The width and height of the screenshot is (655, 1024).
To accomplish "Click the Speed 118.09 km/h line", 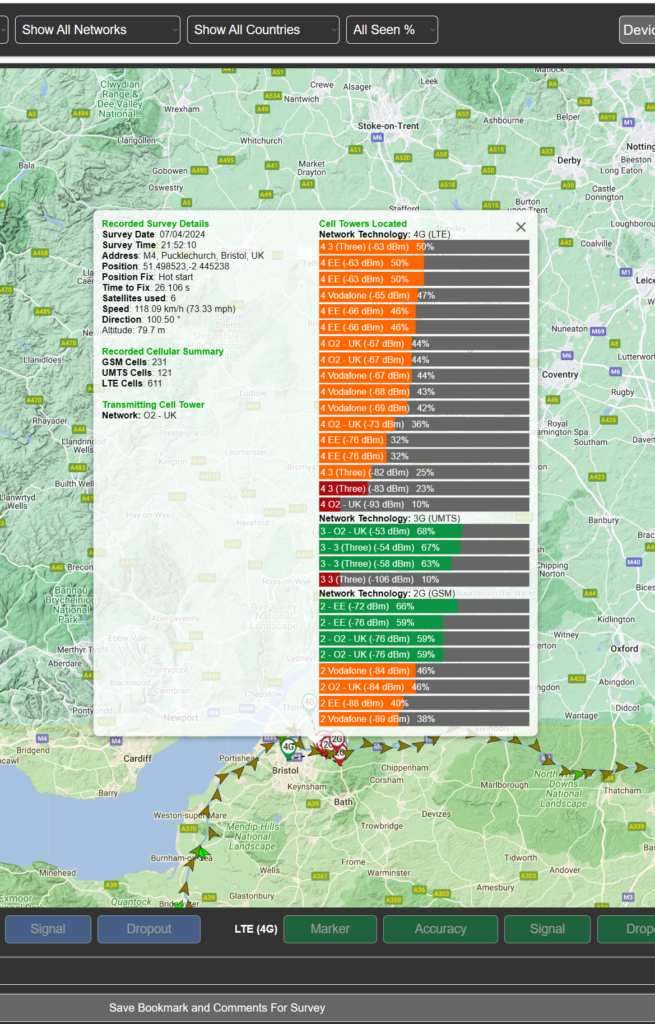I will [x=168, y=309].
